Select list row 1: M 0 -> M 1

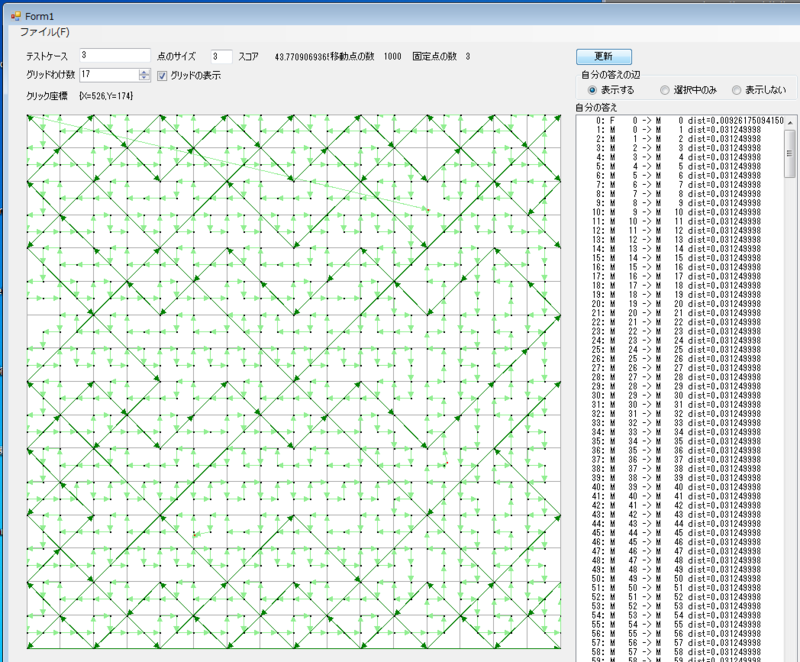(681, 130)
